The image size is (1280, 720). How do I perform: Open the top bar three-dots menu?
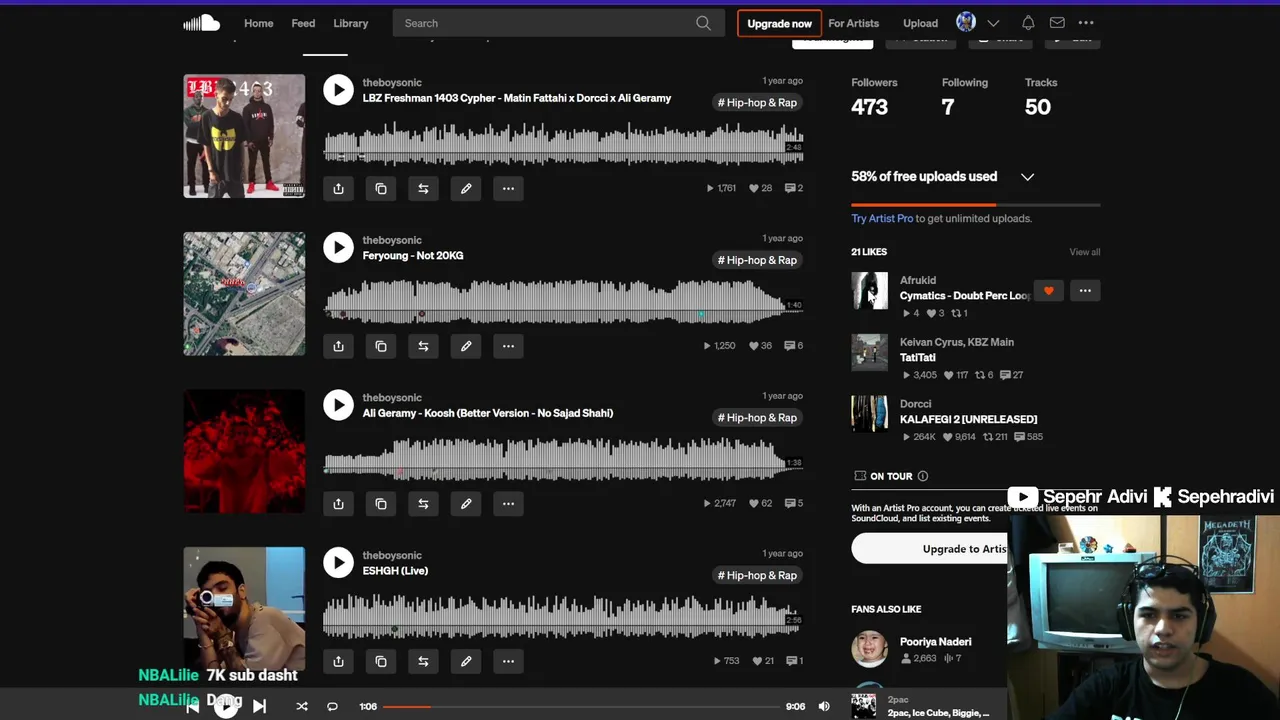click(1086, 23)
